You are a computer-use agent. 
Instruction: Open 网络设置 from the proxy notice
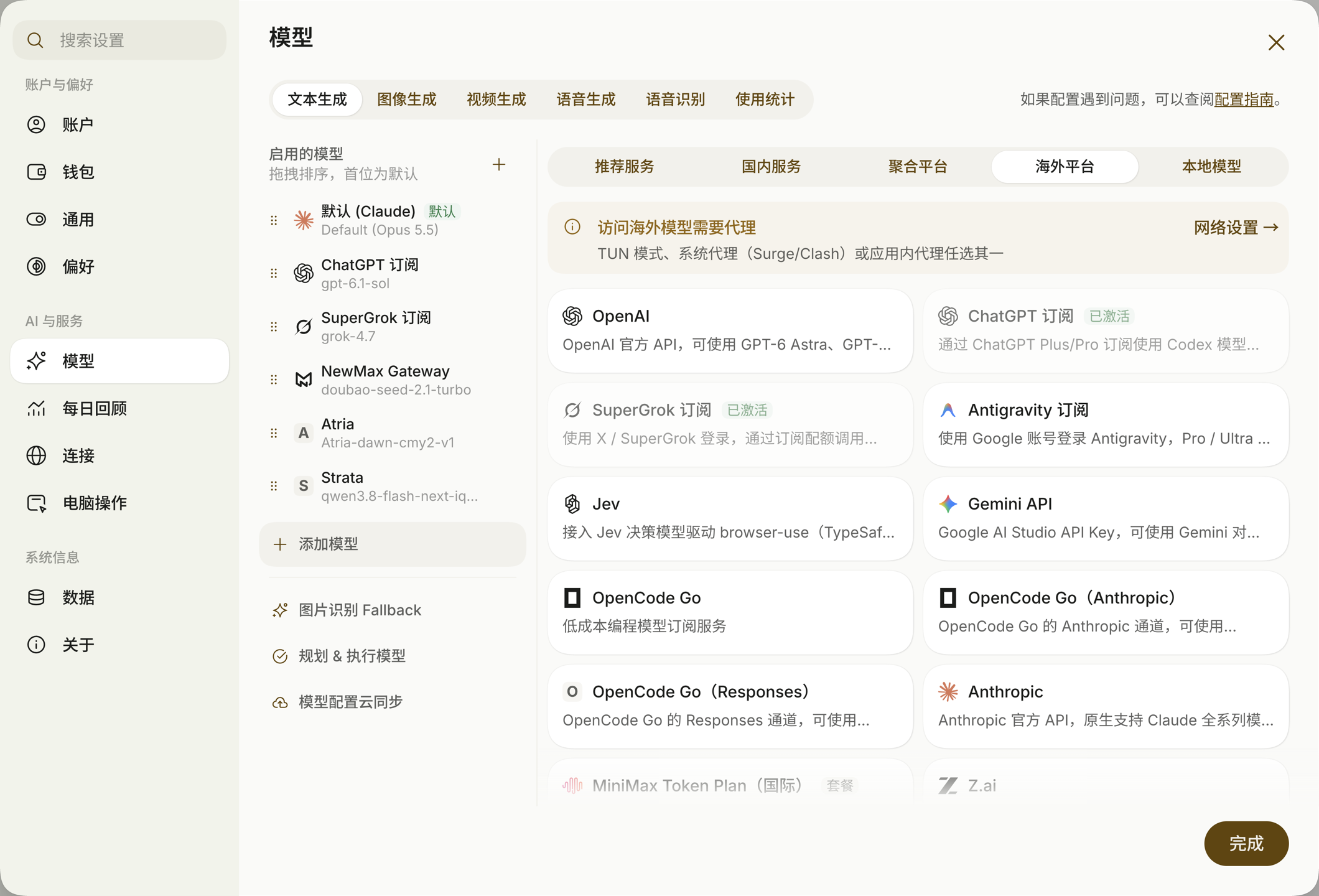point(1236,228)
